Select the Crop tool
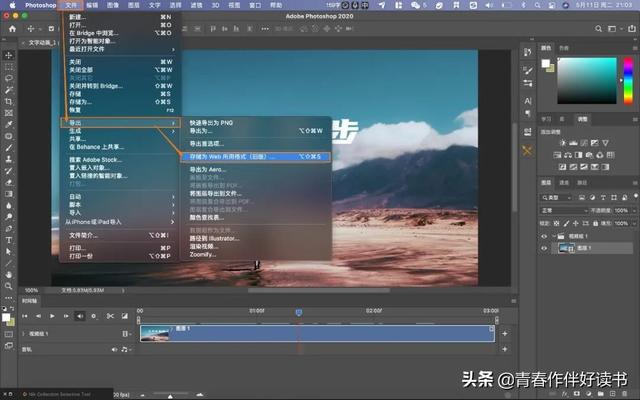 (9, 101)
